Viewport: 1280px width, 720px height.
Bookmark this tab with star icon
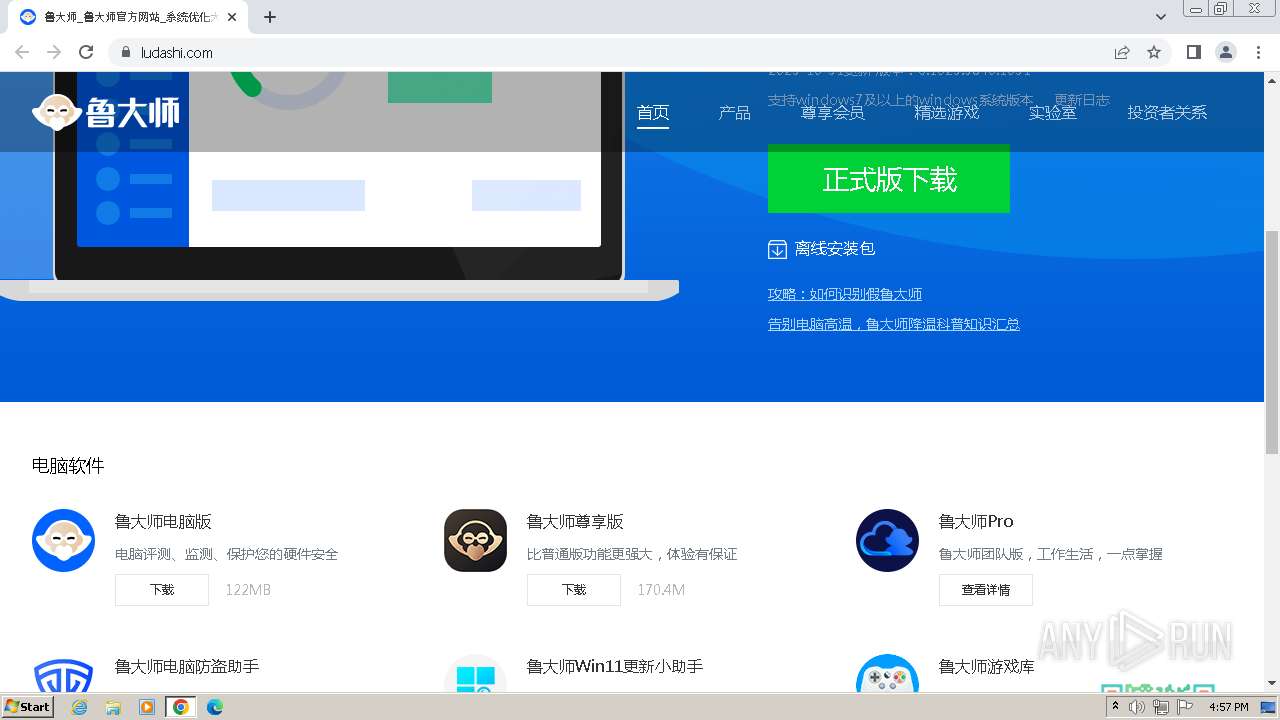pyautogui.click(x=1154, y=52)
